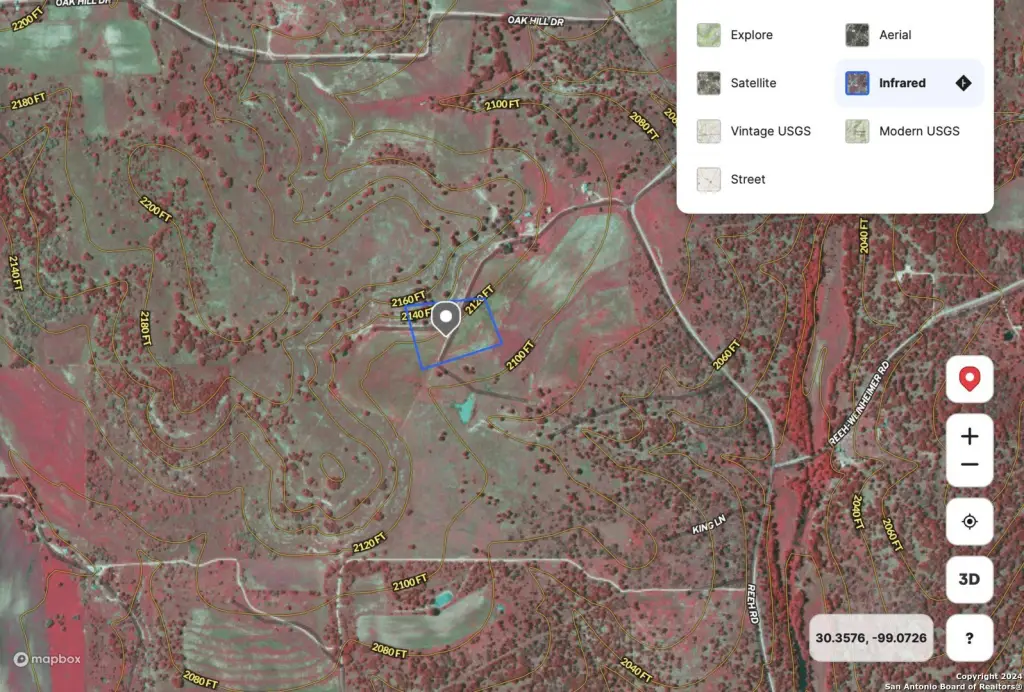1024x692 pixels.
Task: Click the locate-me crosshair button
Action: (969, 522)
